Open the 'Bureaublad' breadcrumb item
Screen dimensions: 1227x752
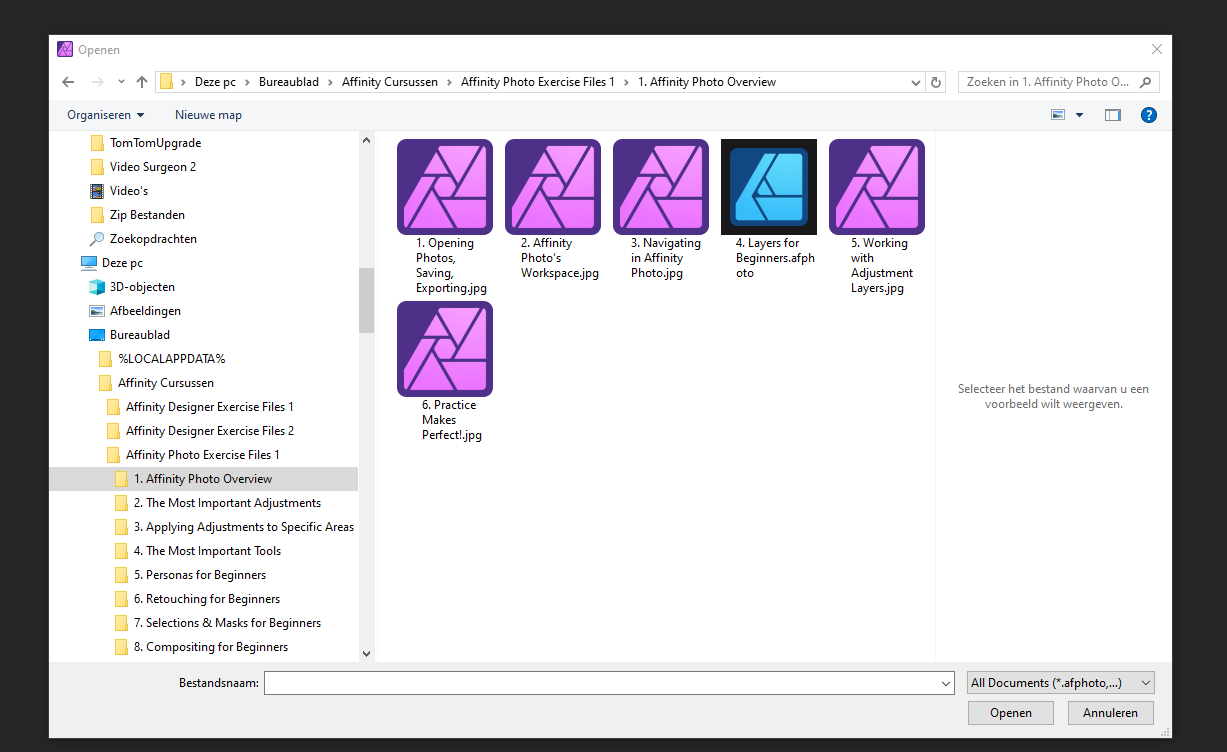[x=289, y=82]
